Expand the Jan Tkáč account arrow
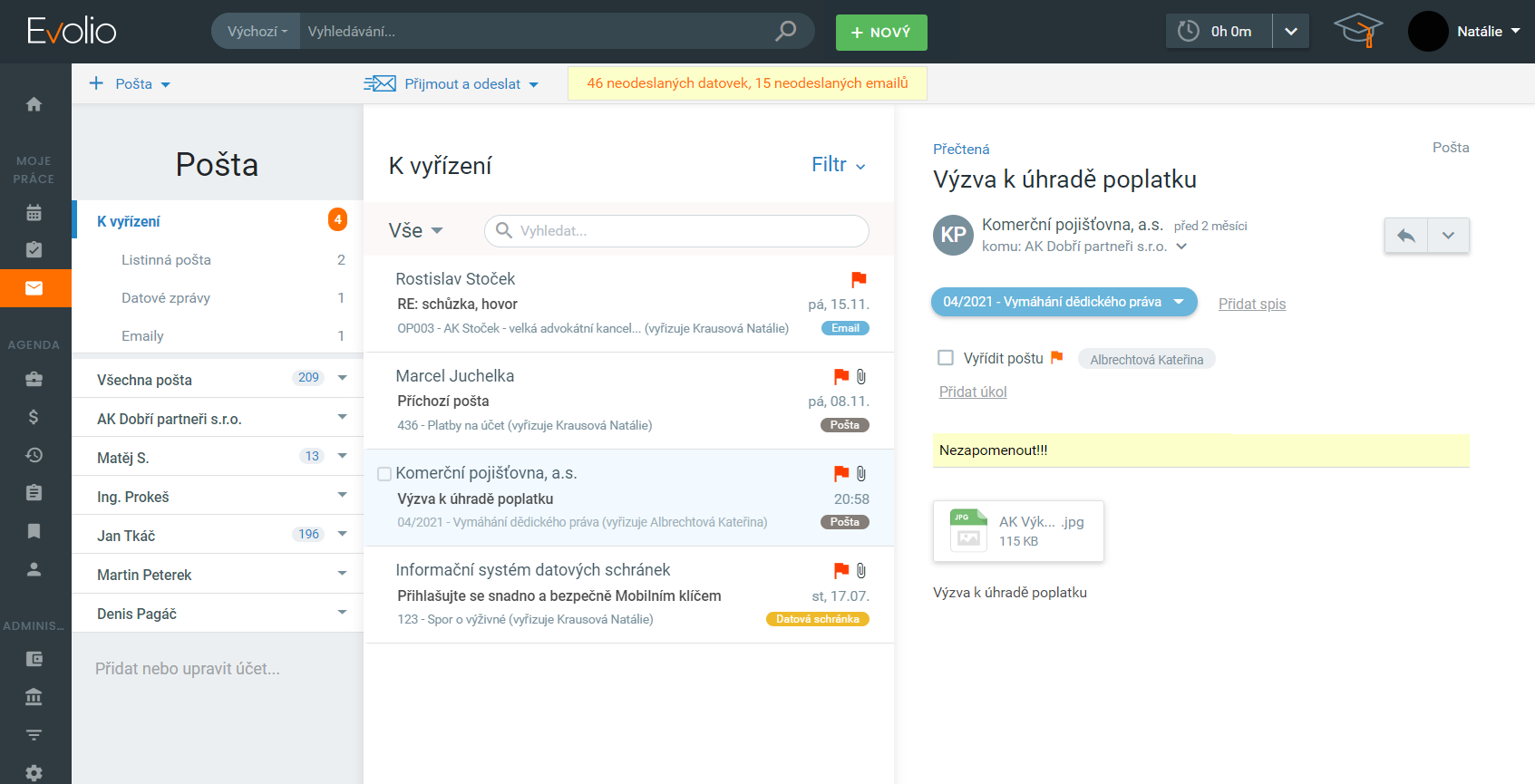The width and height of the screenshot is (1535, 784). coord(343,534)
